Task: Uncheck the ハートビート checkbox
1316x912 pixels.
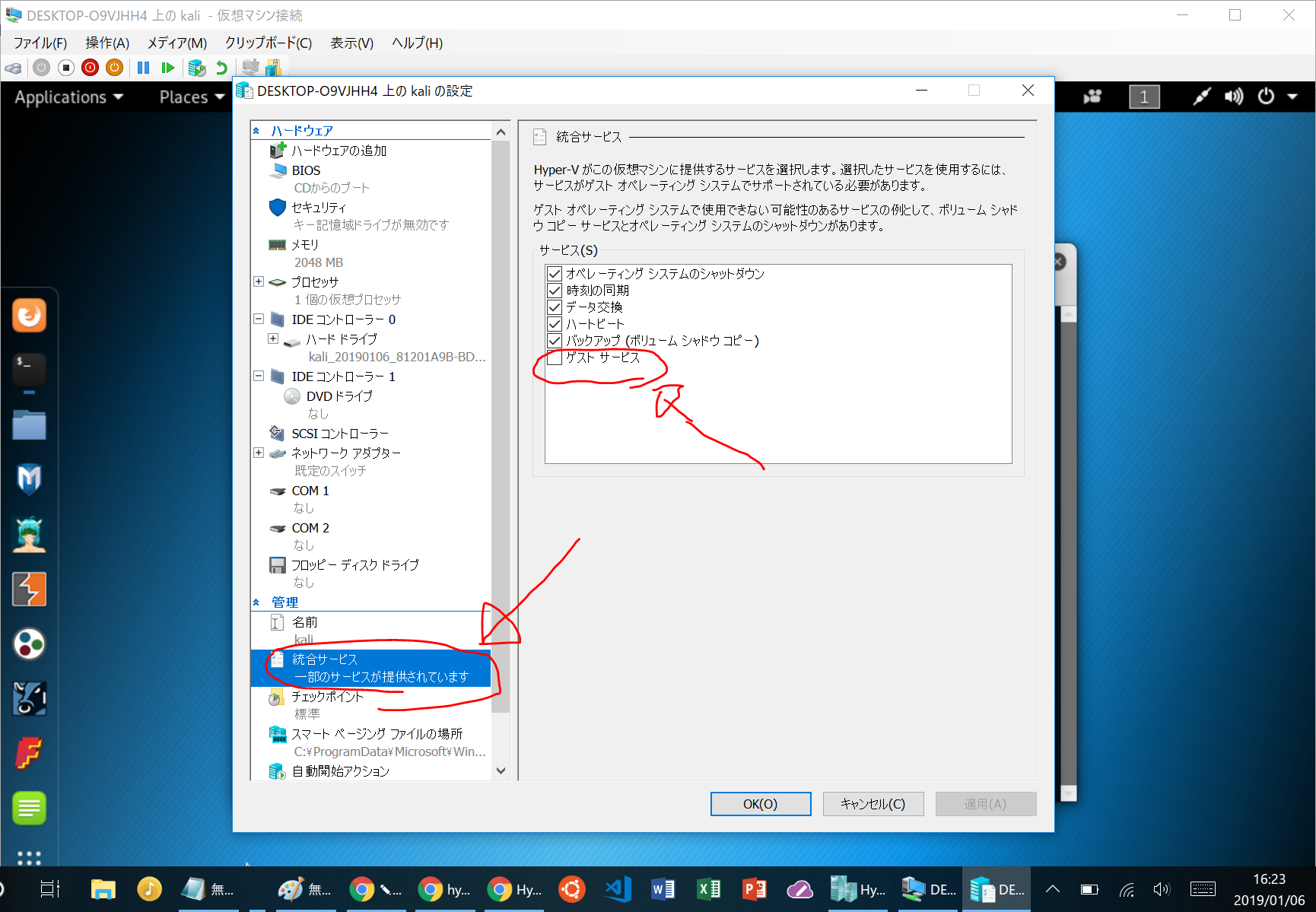Action: [x=555, y=324]
